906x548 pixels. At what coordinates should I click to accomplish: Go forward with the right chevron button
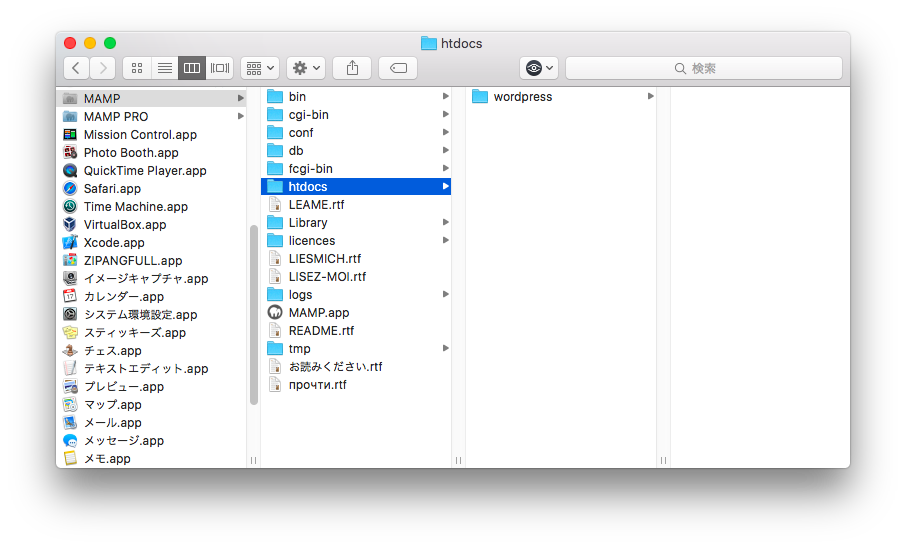103,68
